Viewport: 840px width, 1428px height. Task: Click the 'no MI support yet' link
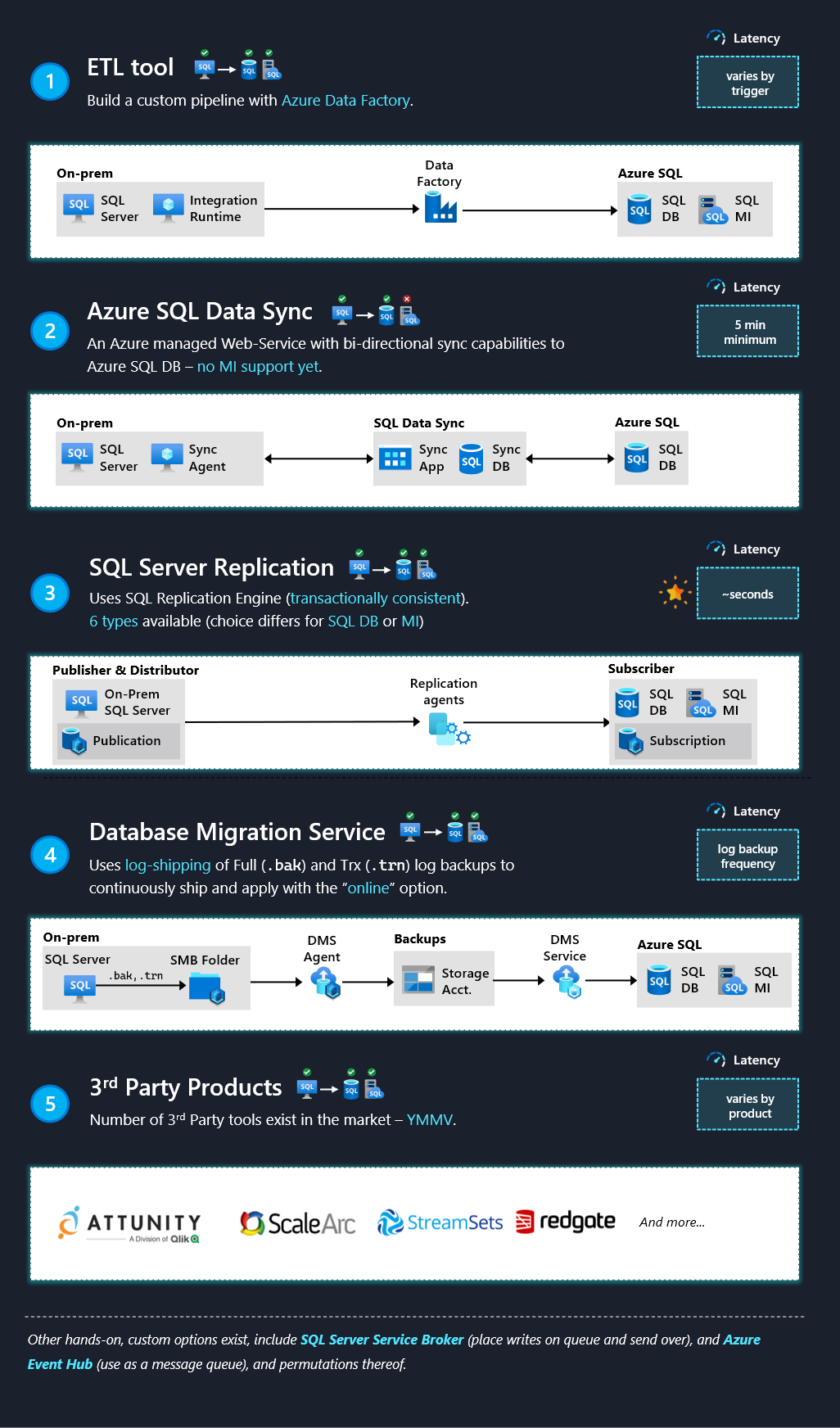click(258, 366)
